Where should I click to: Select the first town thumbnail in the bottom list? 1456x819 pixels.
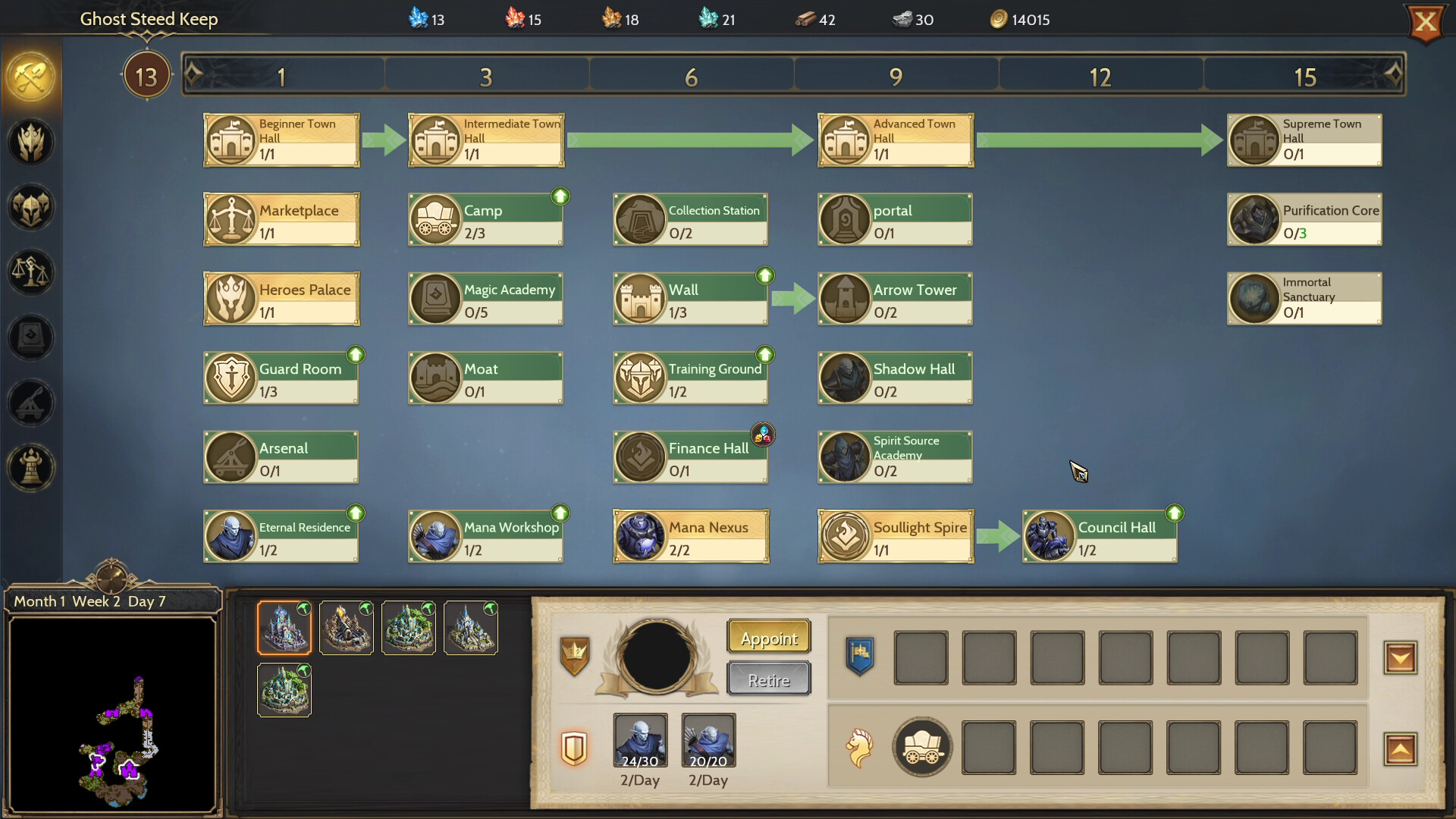(284, 627)
